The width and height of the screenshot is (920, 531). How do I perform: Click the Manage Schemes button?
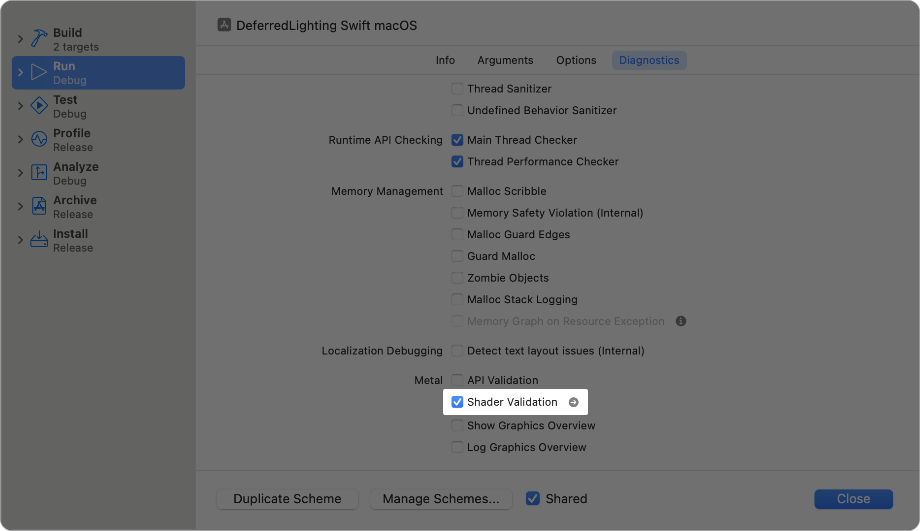click(441, 499)
